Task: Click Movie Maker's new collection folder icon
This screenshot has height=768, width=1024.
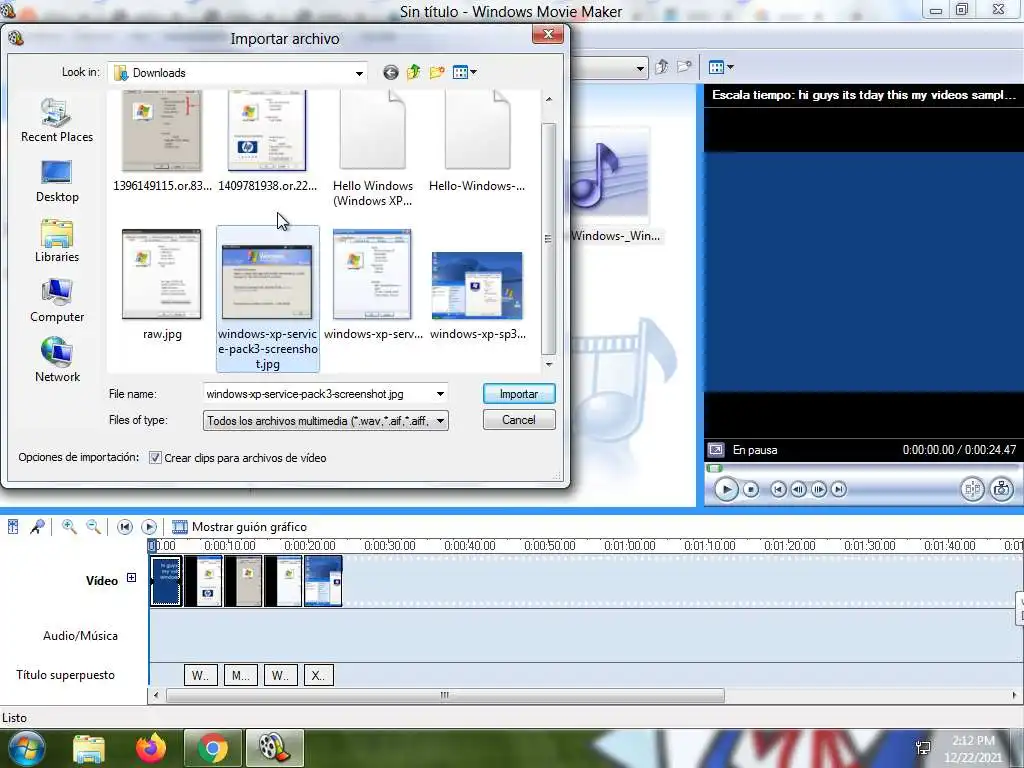Action: click(x=684, y=67)
